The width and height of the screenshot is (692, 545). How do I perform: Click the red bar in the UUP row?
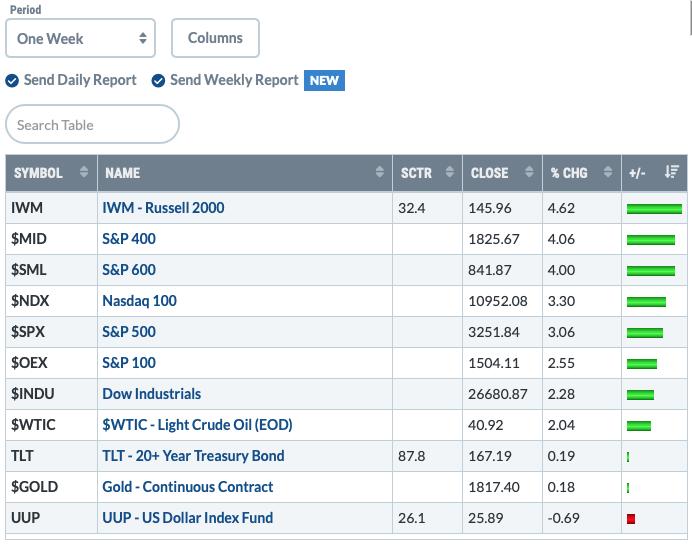coord(631,519)
